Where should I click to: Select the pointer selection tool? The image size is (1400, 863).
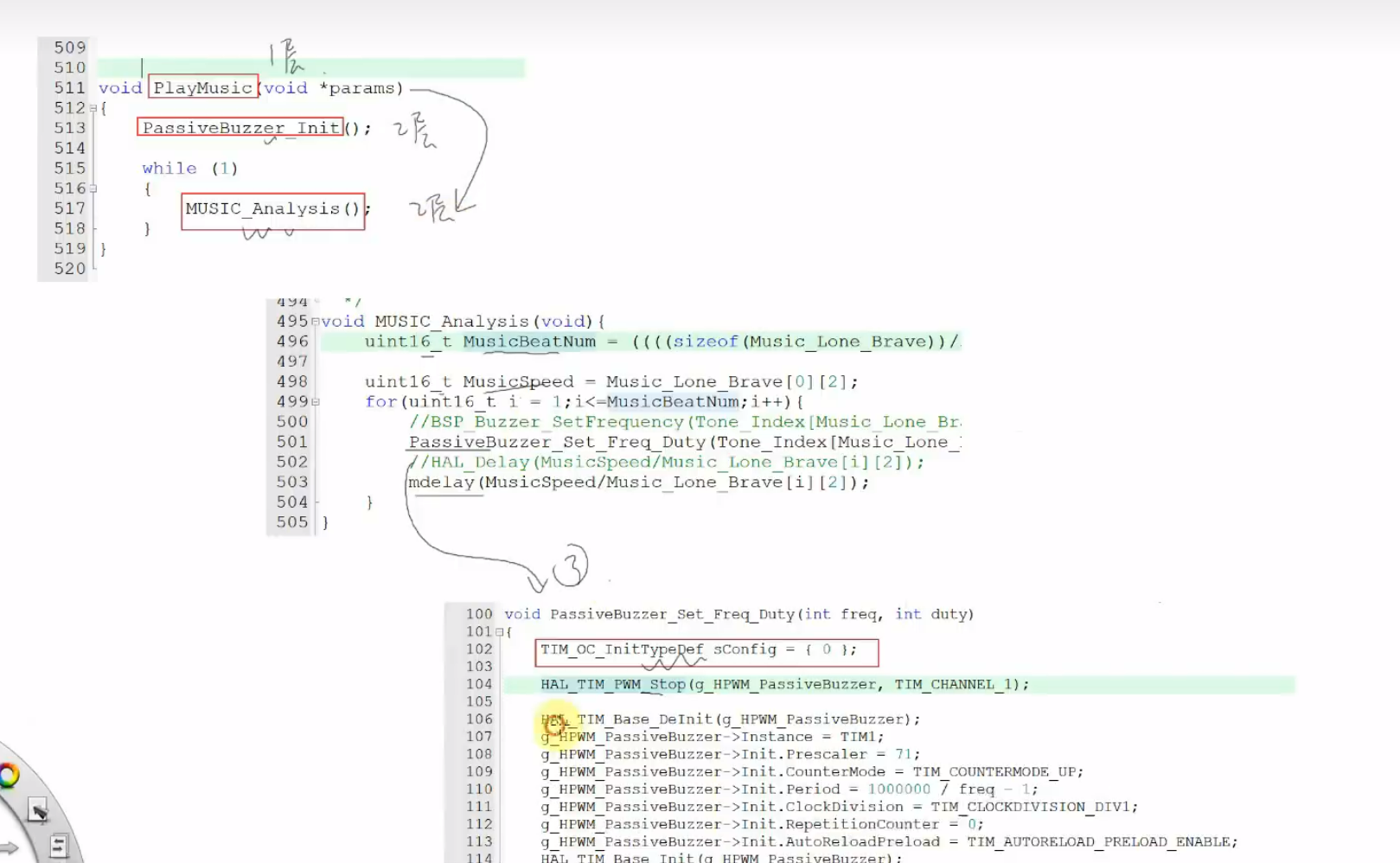point(38,810)
